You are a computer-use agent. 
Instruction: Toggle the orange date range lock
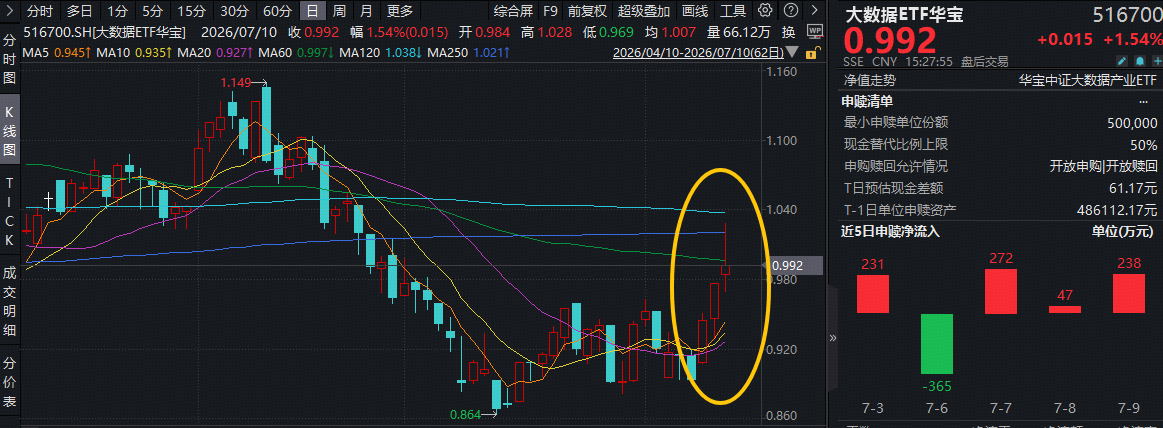pos(814,53)
